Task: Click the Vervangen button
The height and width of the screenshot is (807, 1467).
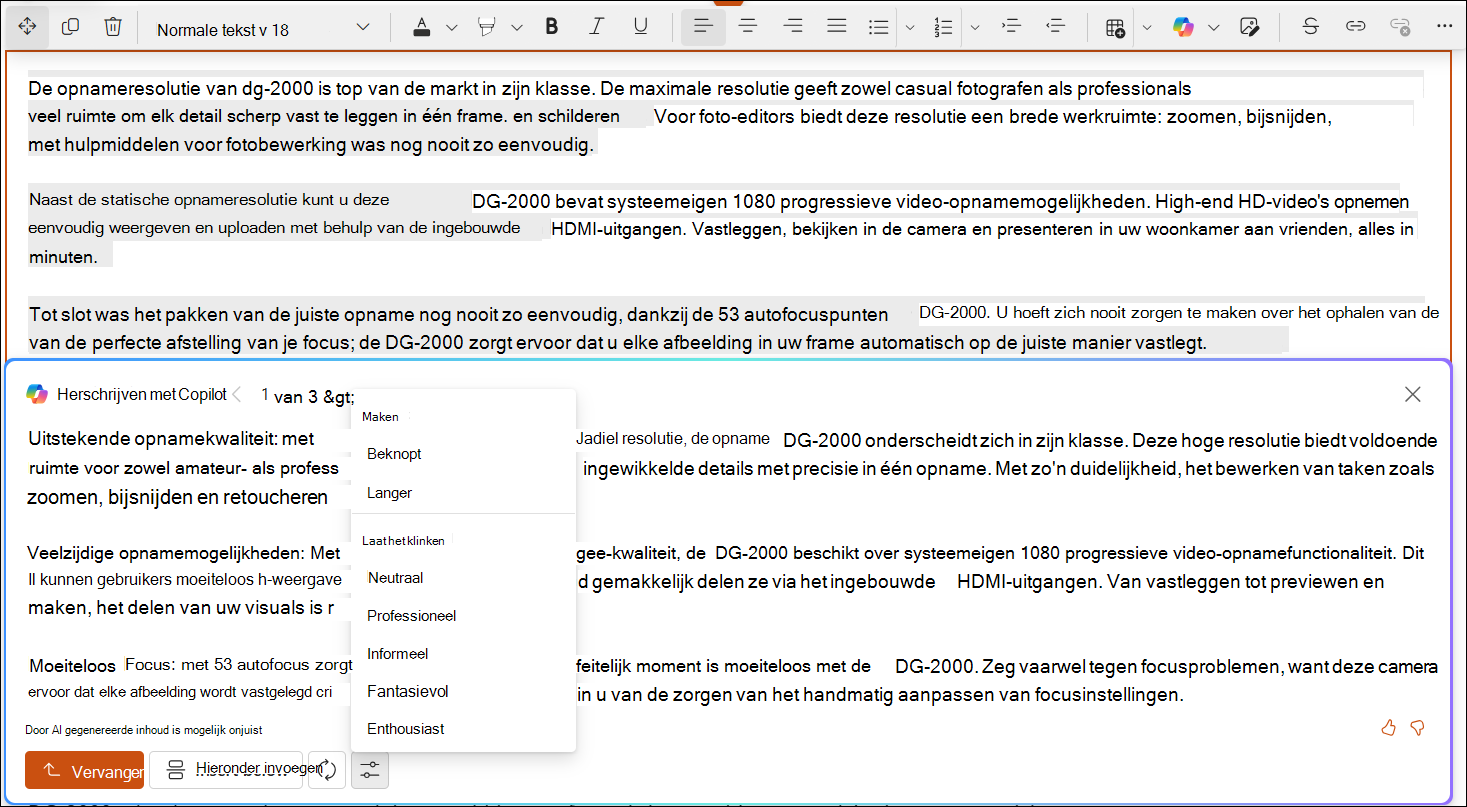Action: [85, 770]
